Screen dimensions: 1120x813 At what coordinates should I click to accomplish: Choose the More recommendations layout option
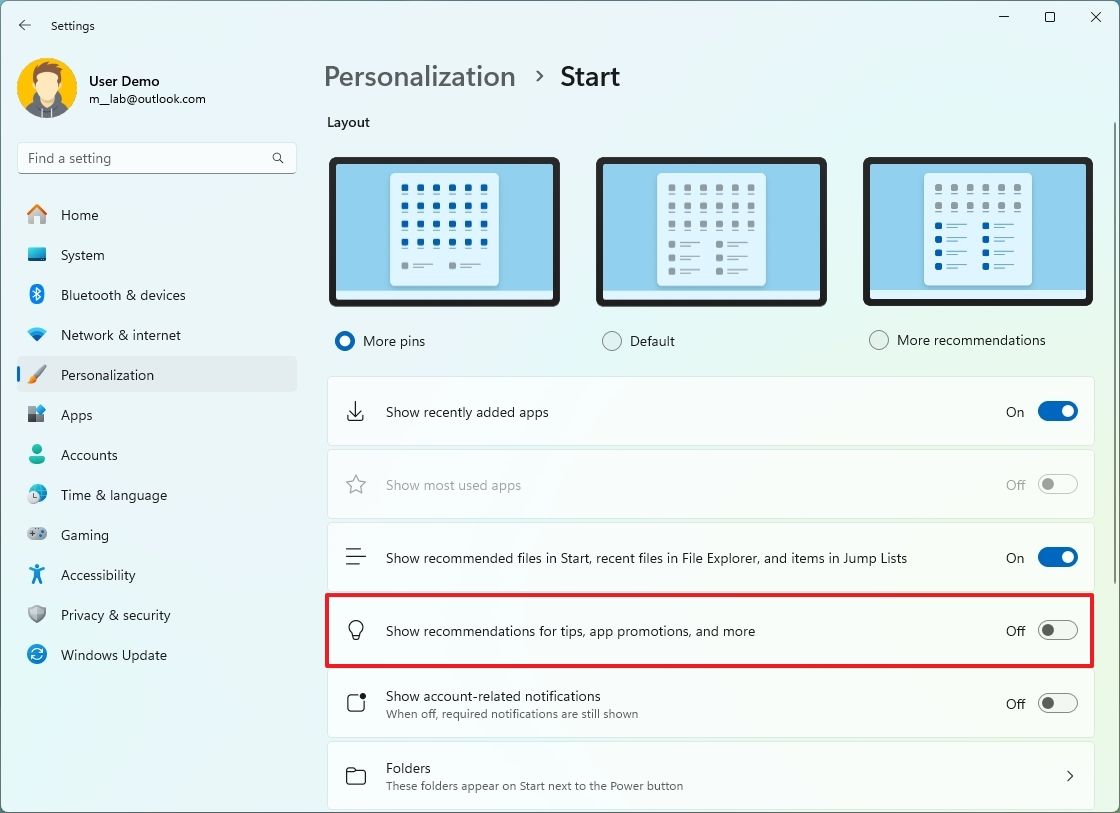[x=878, y=340]
